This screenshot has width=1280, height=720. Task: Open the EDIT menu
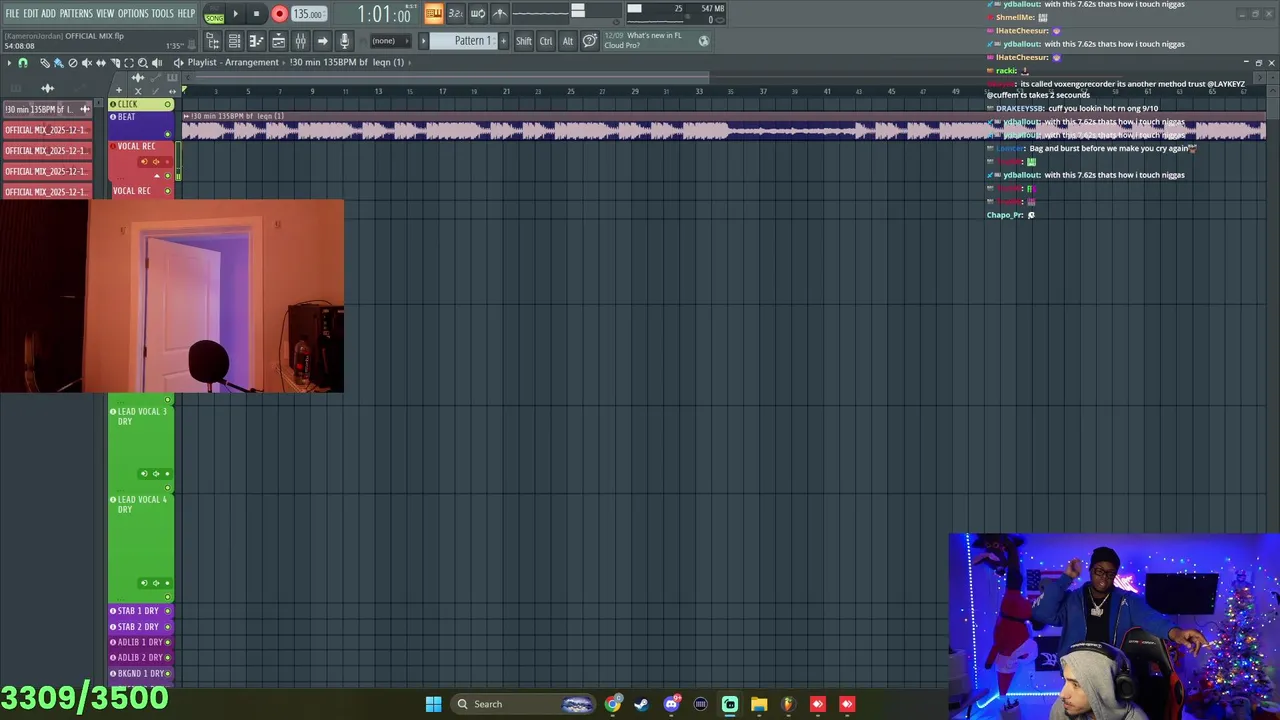[30, 14]
